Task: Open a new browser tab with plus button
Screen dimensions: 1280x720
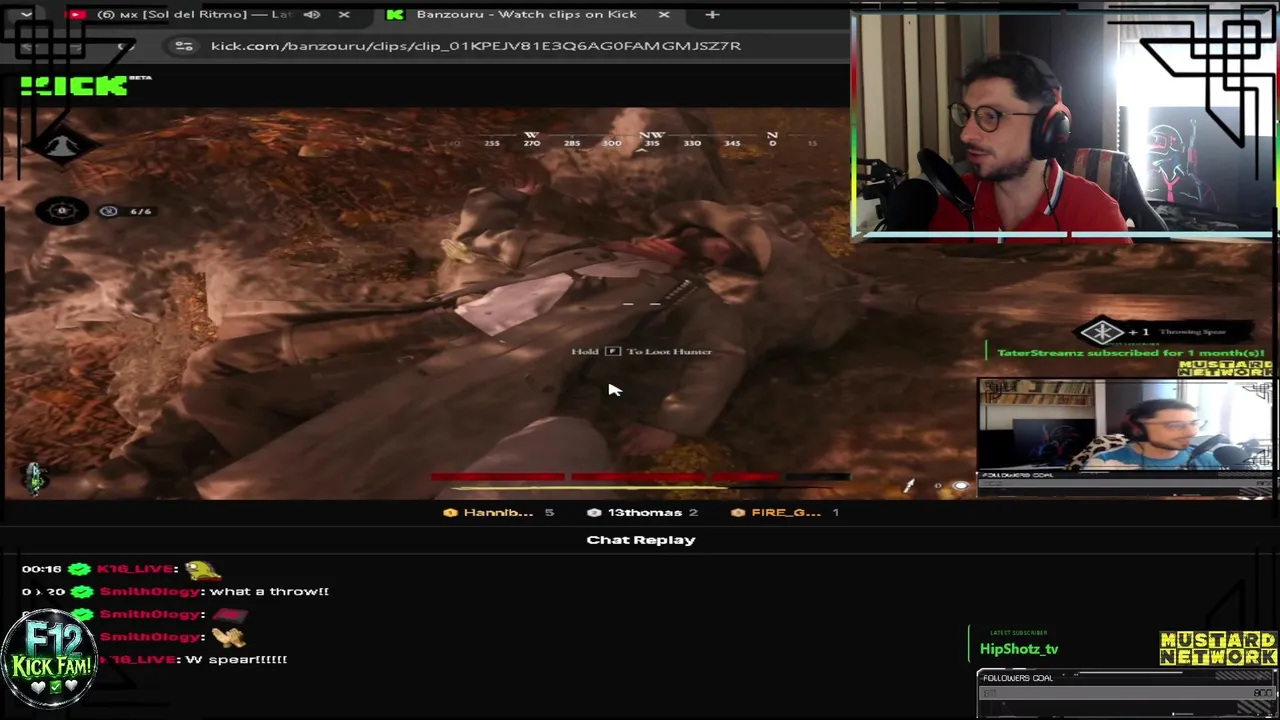Action: pyautogui.click(x=712, y=15)
